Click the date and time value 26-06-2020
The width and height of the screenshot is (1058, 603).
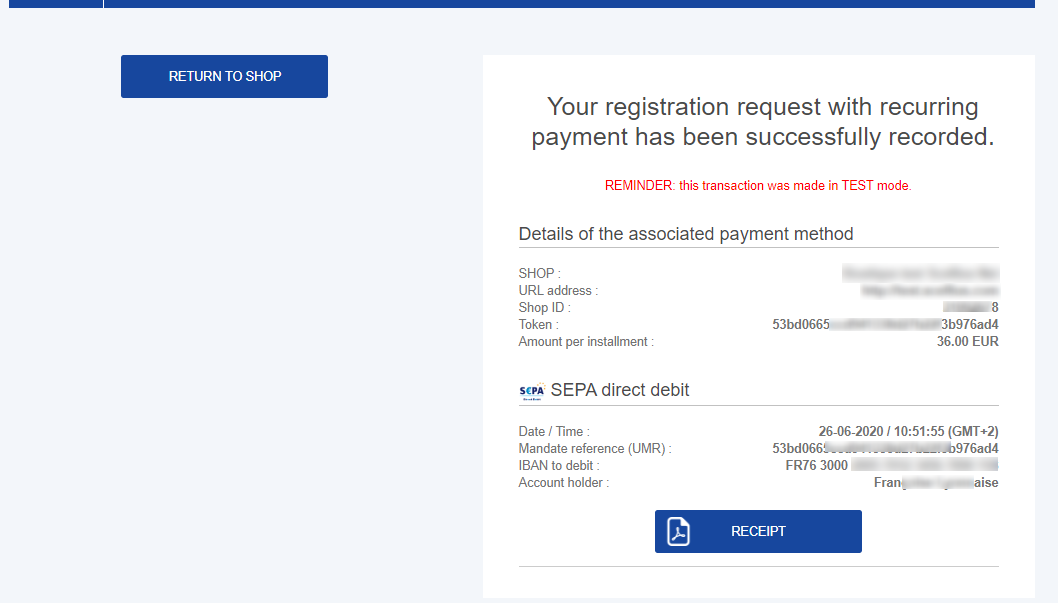coord(908,431)
